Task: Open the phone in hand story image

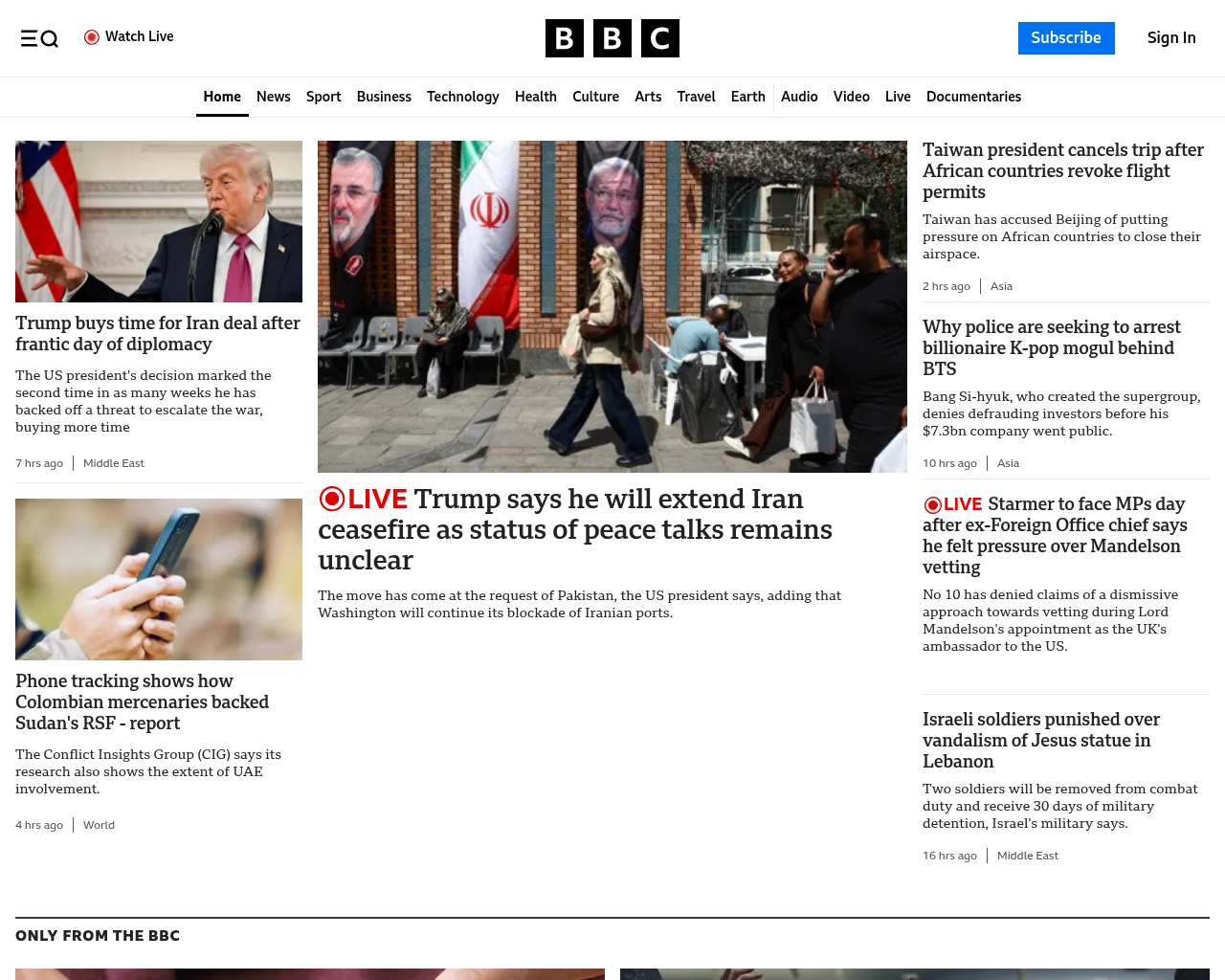Action: pos(159,579)
